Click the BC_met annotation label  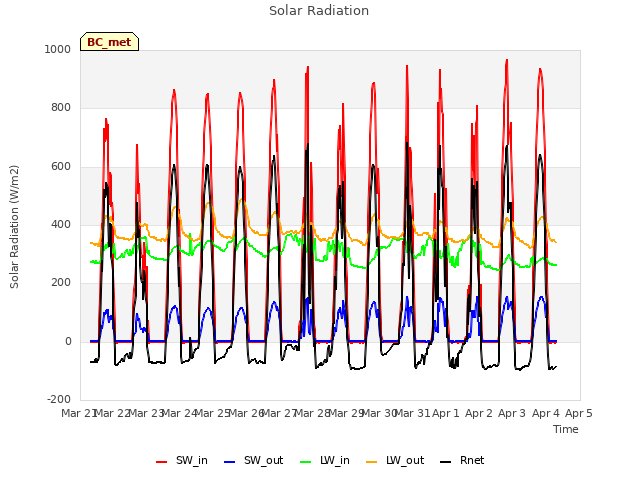point(109,42)
